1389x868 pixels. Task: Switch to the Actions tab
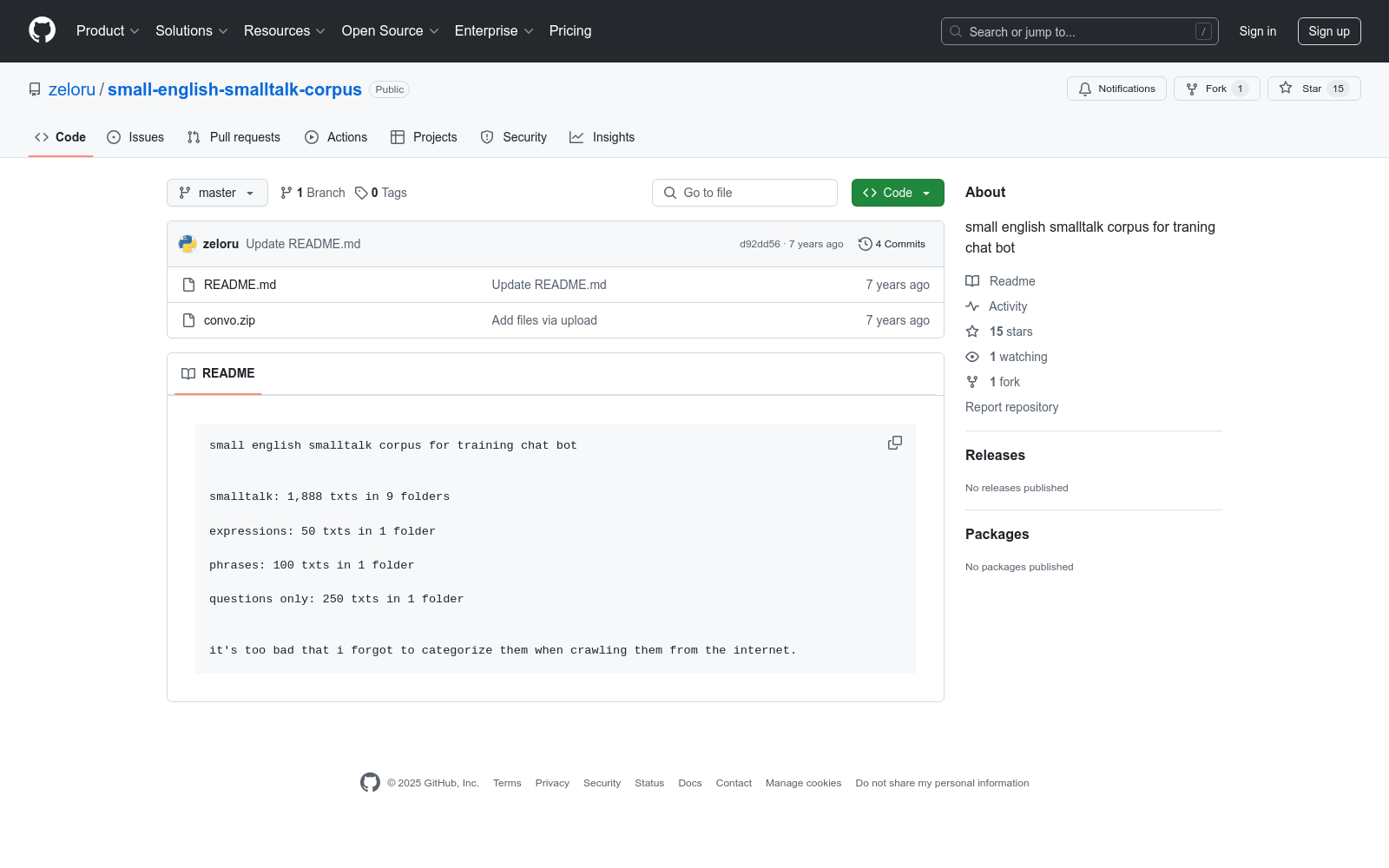[x=336, y=137]
